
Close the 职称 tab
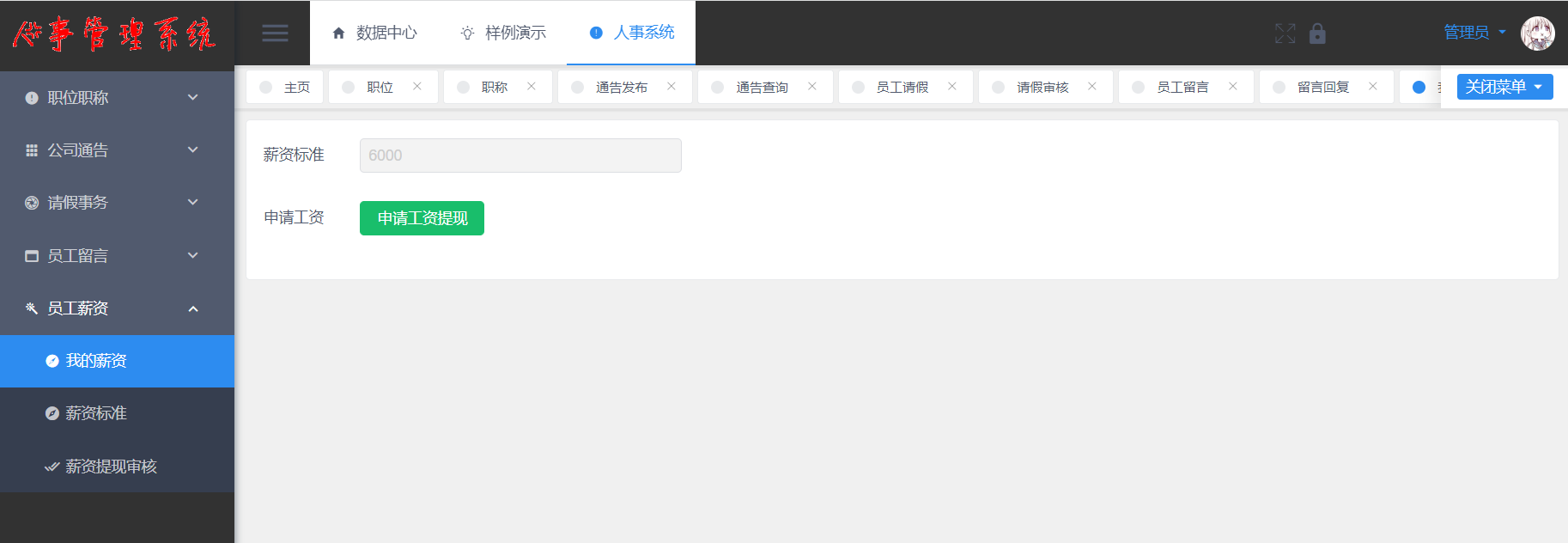click(x=532, y=86)
